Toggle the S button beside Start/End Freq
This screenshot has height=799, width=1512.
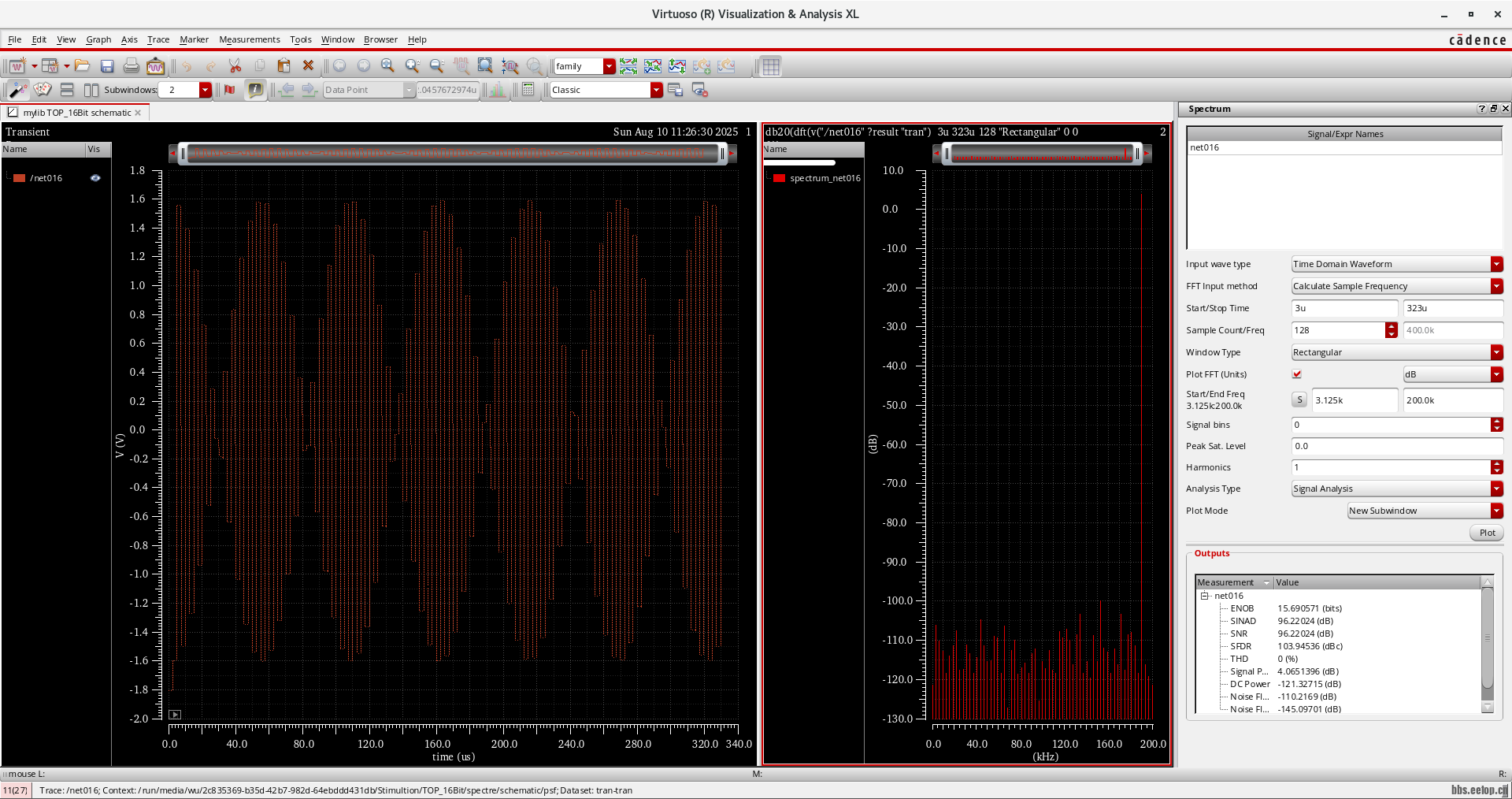1299,400
